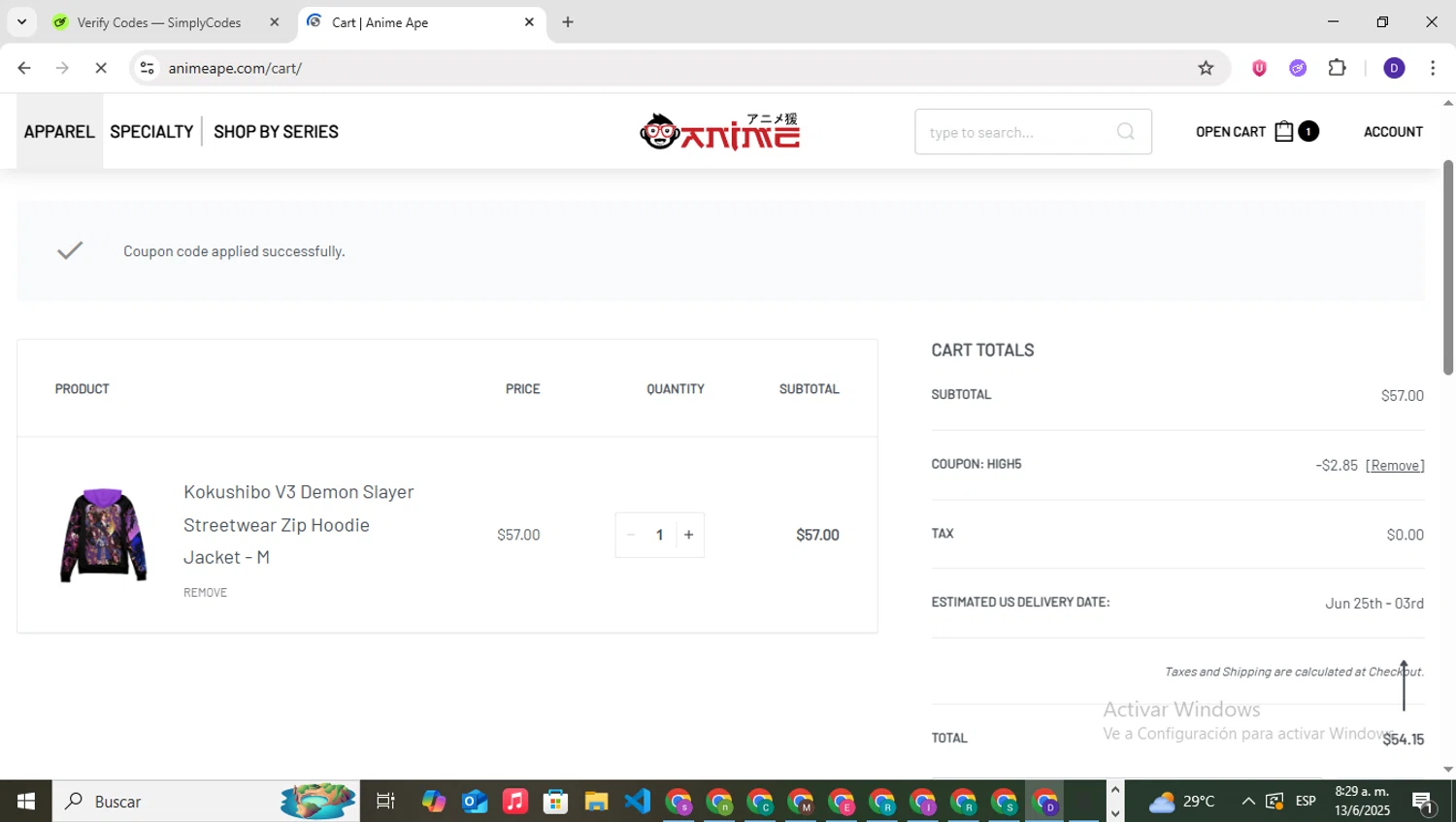Remove the HIGH5 coupon
The image size is (1456, 822).
tap(1395, 466)
